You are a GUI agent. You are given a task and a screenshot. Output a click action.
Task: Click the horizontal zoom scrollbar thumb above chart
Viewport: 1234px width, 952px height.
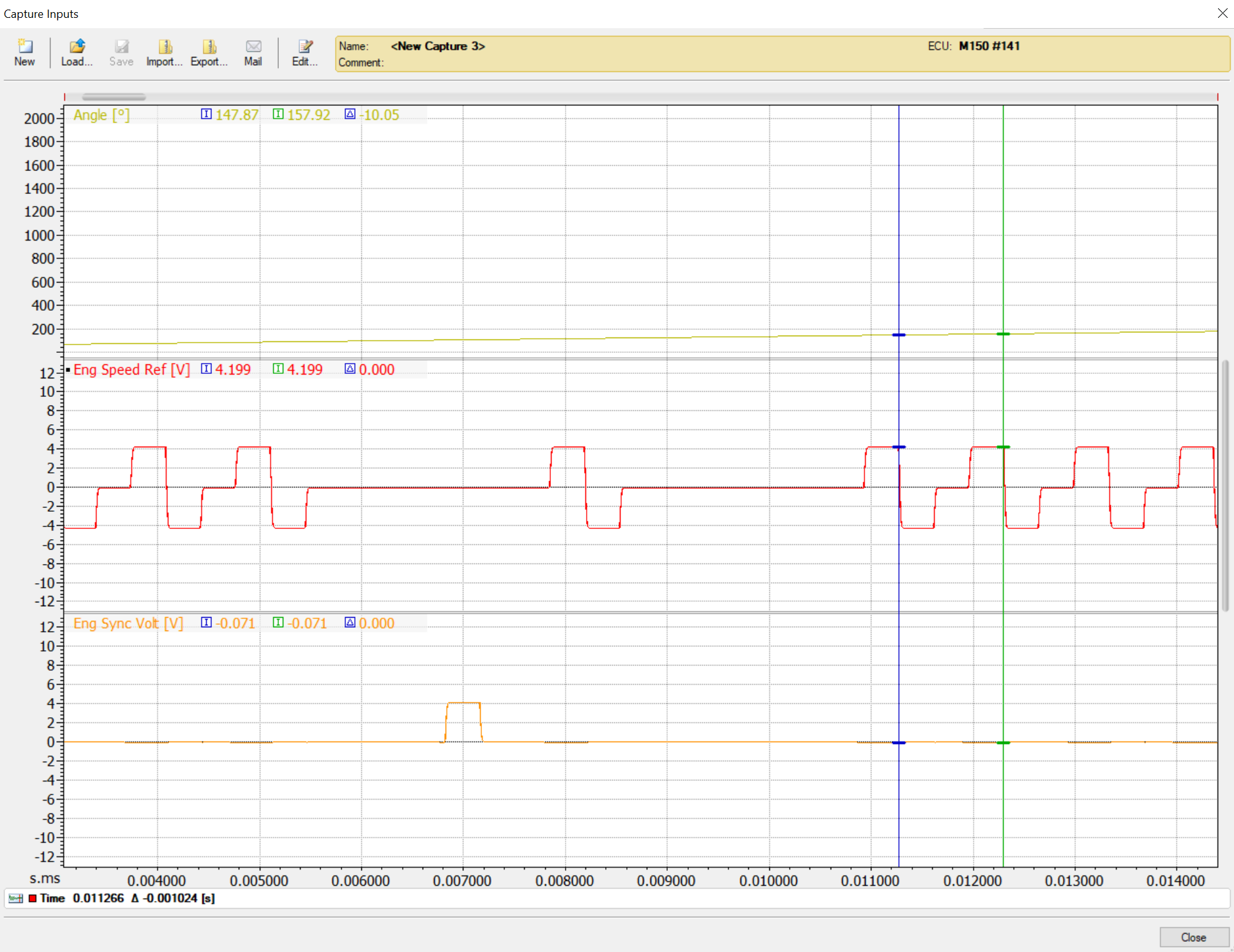(114, 97)
